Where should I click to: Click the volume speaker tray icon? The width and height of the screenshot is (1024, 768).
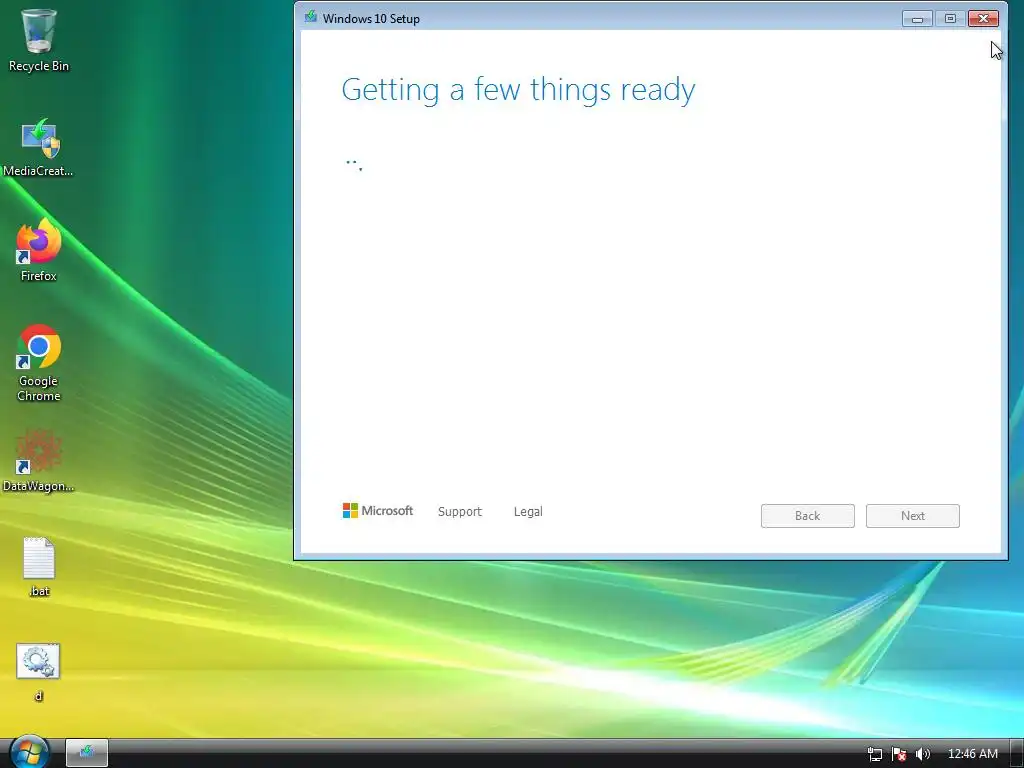(922, 754)
